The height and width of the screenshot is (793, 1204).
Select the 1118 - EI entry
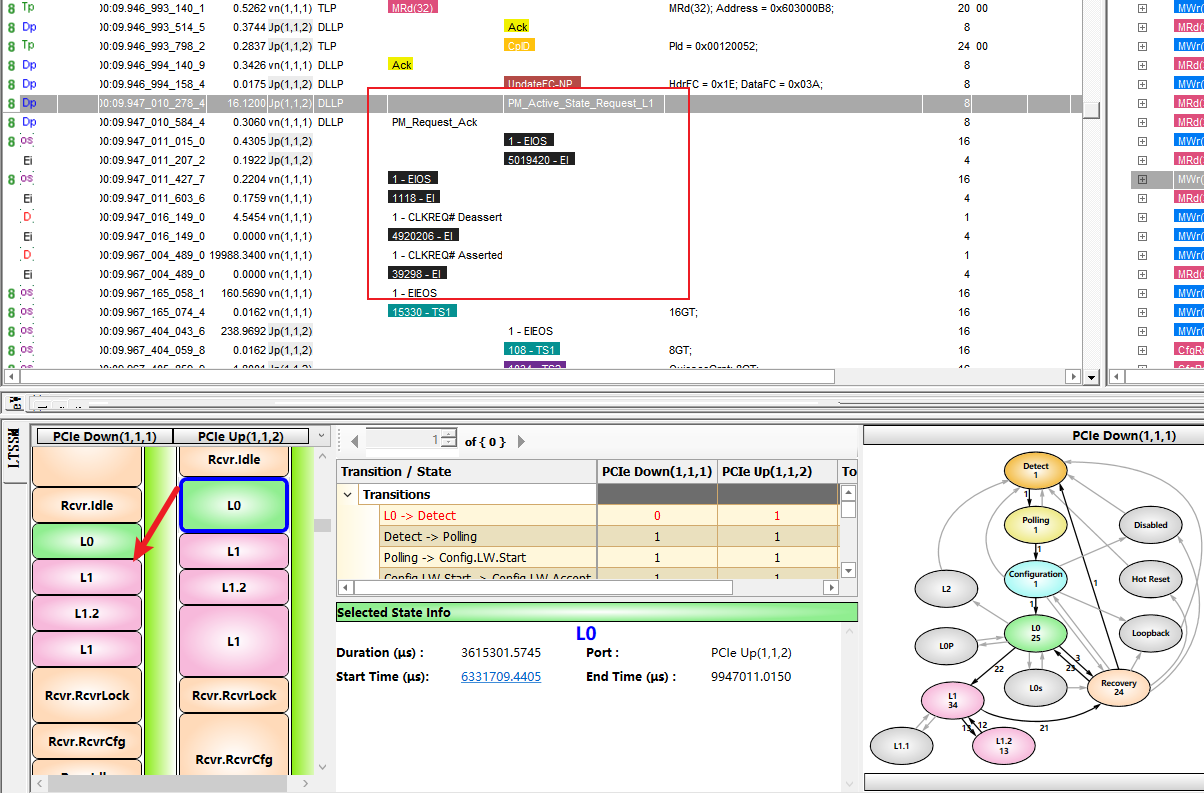(413, 198)
